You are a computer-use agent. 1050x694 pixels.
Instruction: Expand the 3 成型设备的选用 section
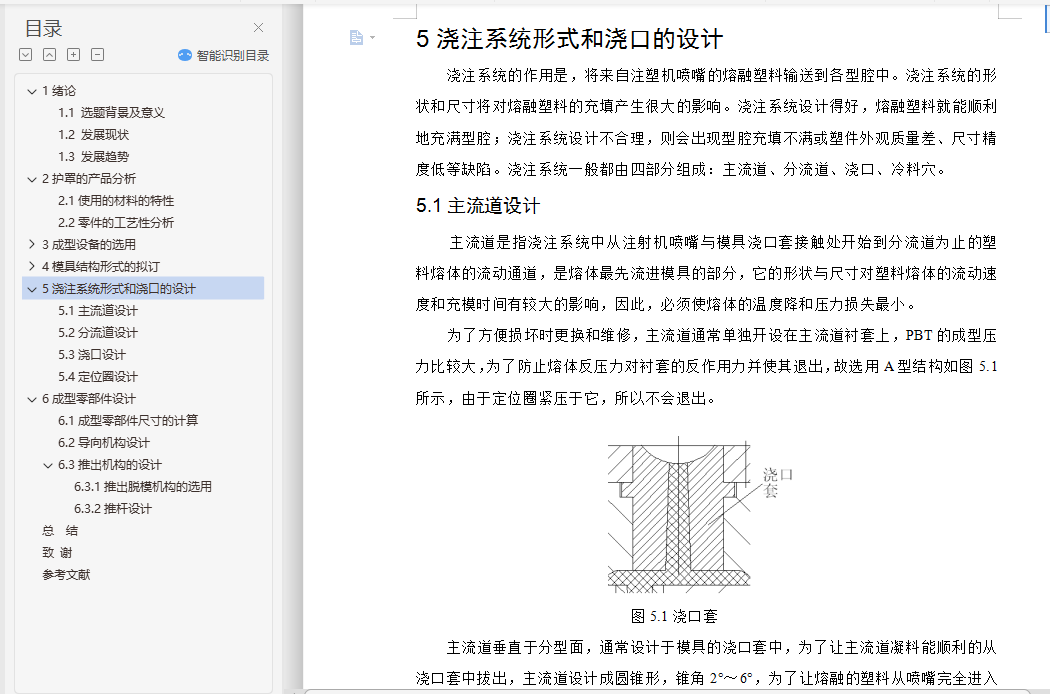31,245
